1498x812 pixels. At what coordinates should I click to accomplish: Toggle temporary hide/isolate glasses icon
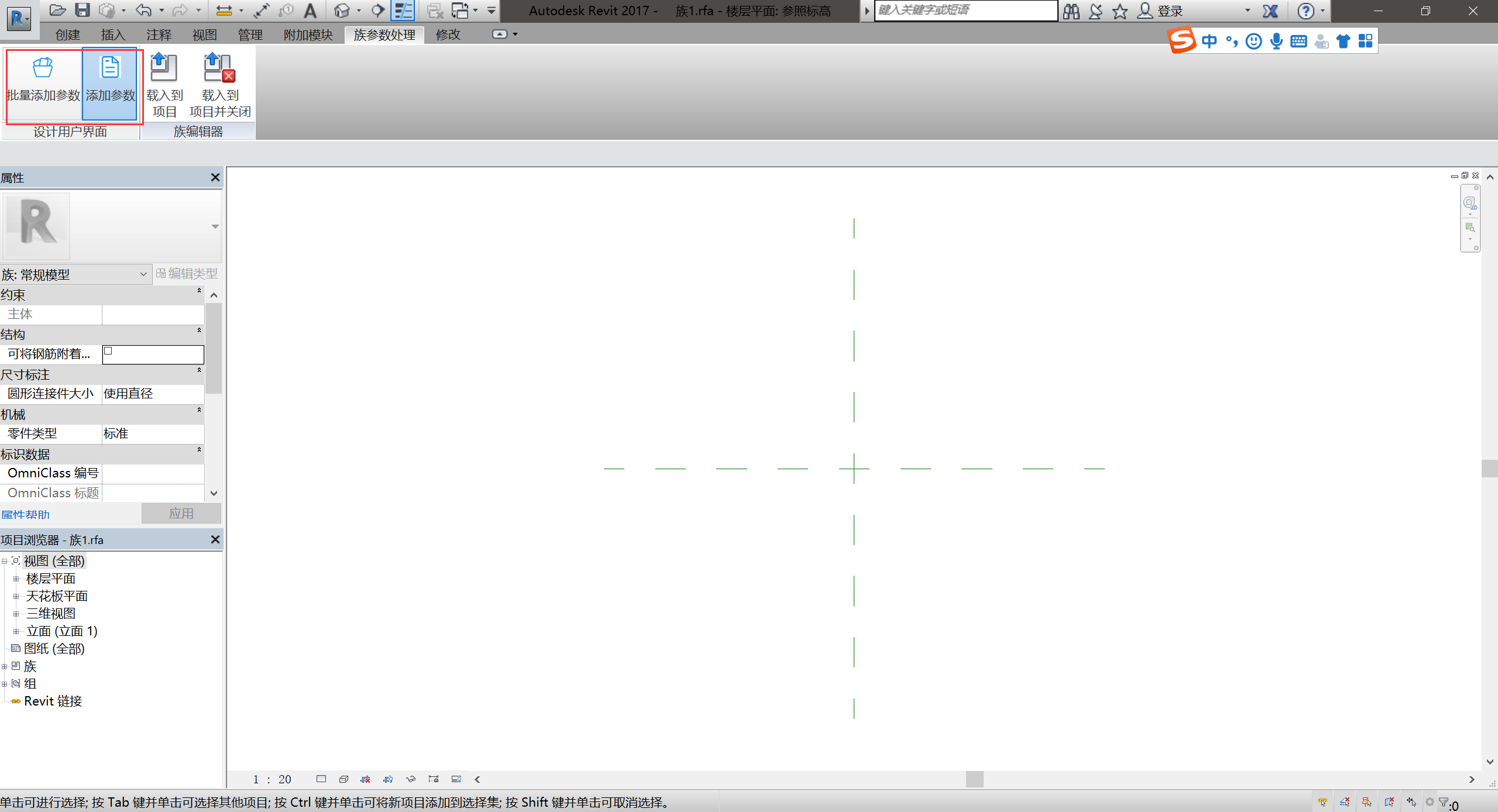411,779
